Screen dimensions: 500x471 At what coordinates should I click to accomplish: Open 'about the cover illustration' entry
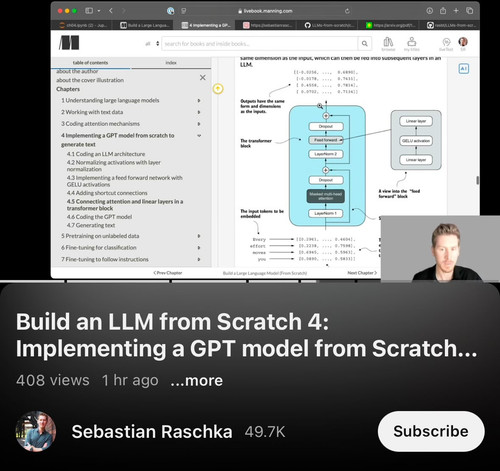(x=90, y=80)
